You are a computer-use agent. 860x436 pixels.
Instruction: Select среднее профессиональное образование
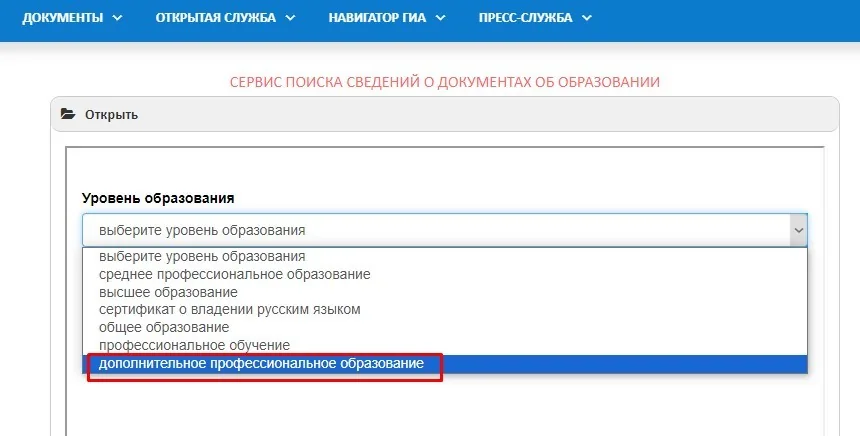(445, 274)
